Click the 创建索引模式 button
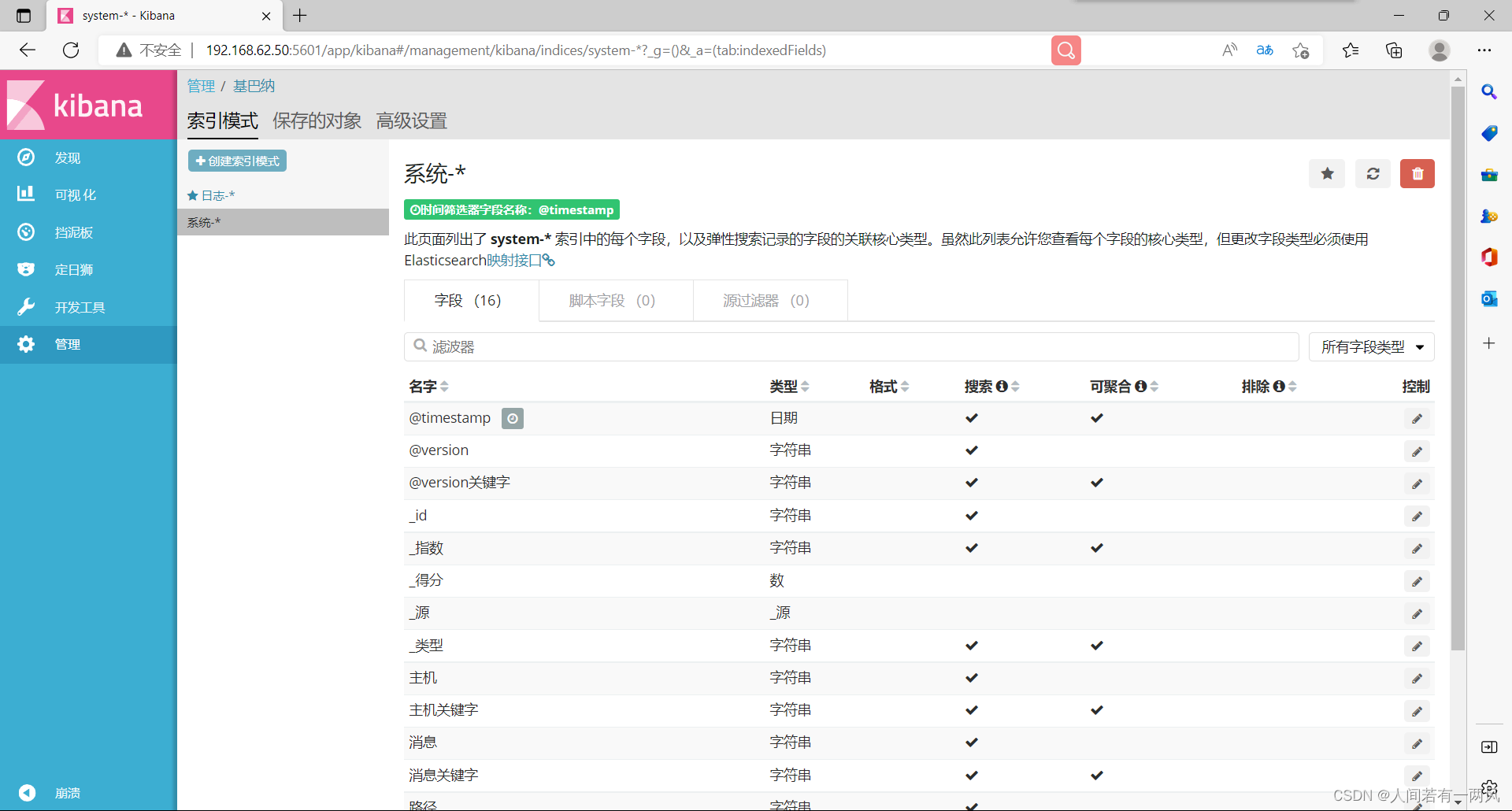Image resolution: width=1512 pixels, height=811 pixels. (x=237, y=161)
